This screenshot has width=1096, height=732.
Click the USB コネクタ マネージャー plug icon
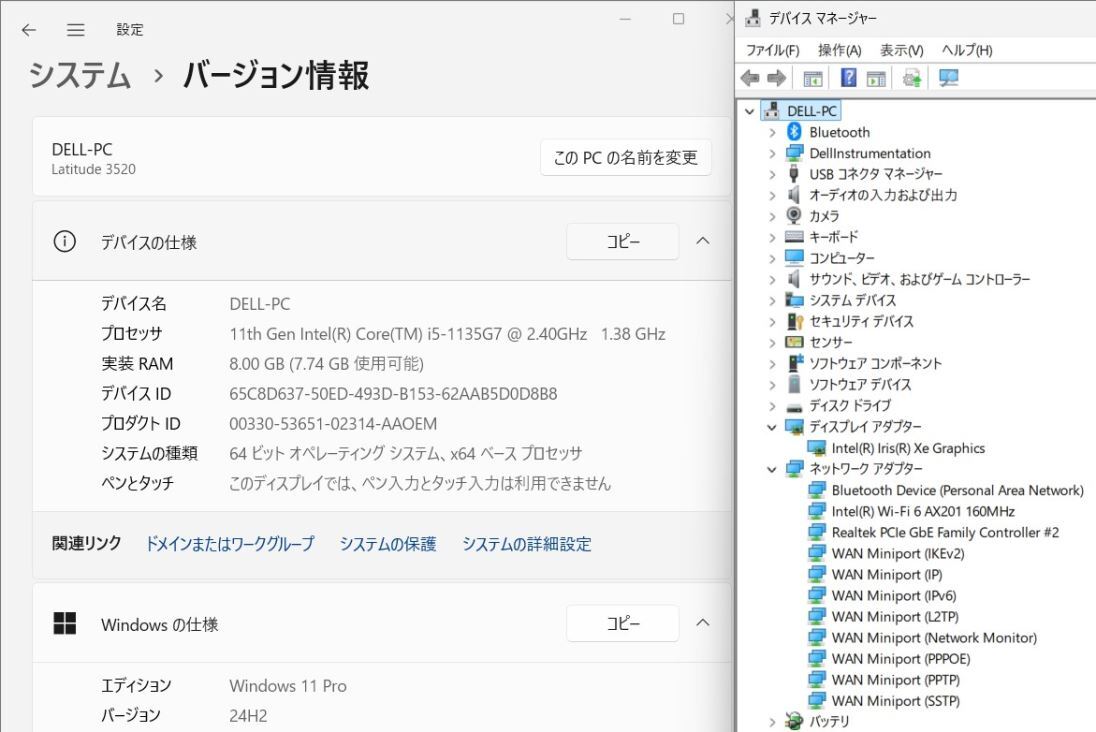tap(793, 173)
